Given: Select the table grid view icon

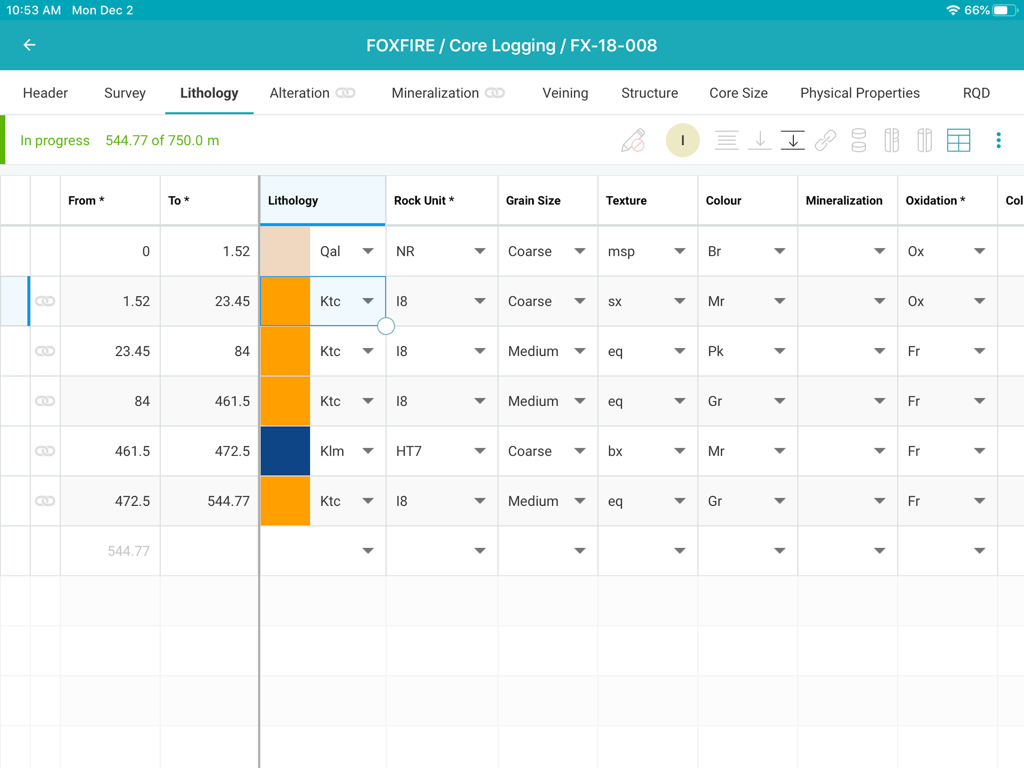Looking at the screenshot, I should coord(958,140).
